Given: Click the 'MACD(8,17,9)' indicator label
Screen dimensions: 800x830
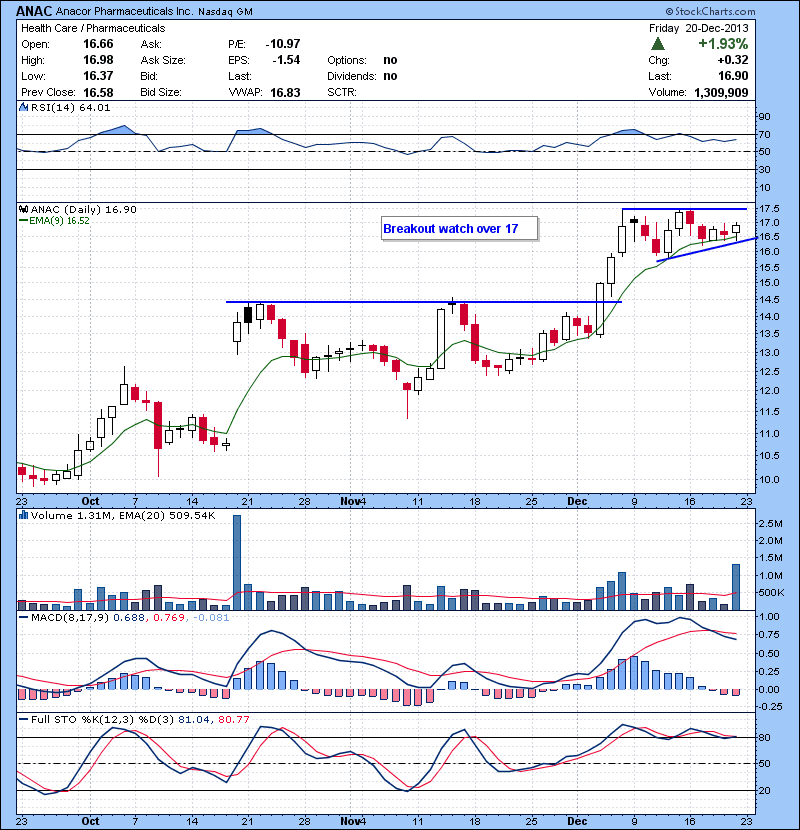Looking at the screenshot, I should tap(70, 617).
